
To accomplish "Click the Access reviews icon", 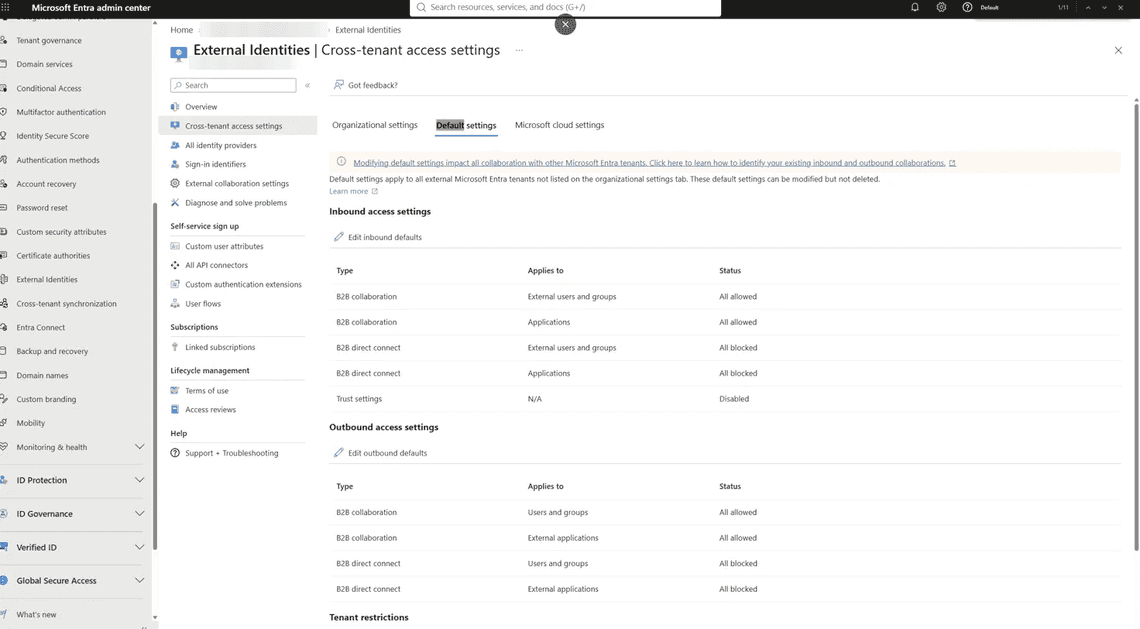I will (x=175, y=409).
